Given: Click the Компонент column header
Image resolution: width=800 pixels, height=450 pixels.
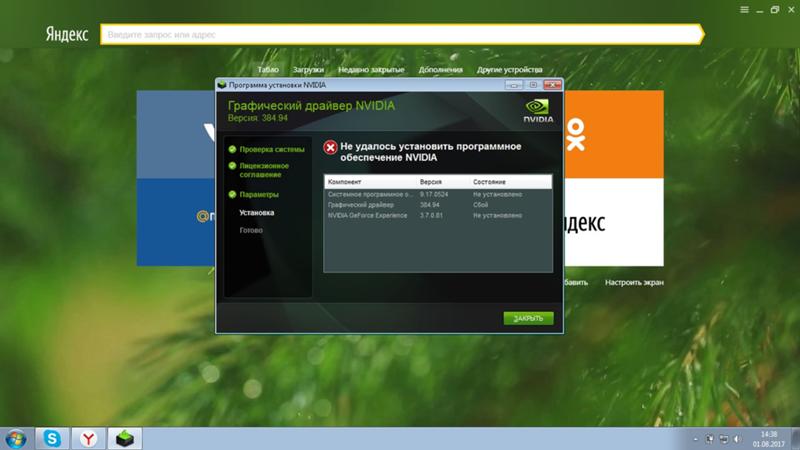Looking at the screenshot, I should coord(344,182).
